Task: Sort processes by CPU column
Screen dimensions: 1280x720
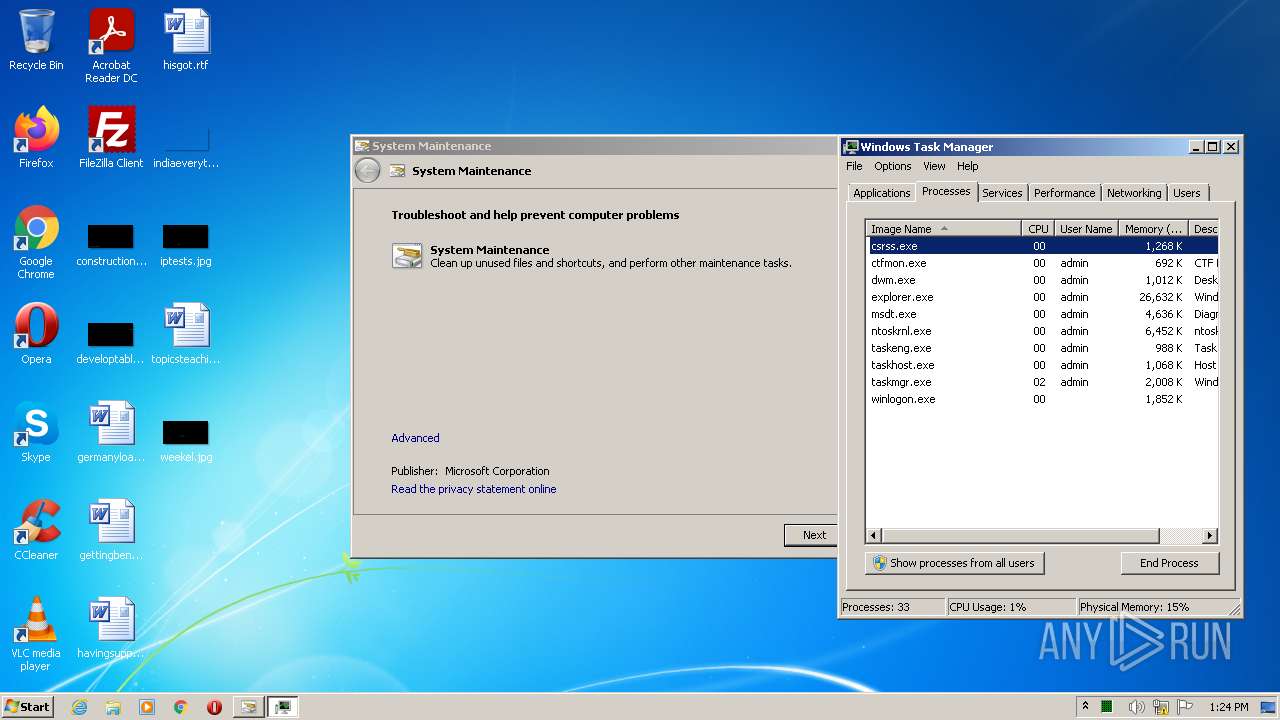Action: (x=1038, y=229)
